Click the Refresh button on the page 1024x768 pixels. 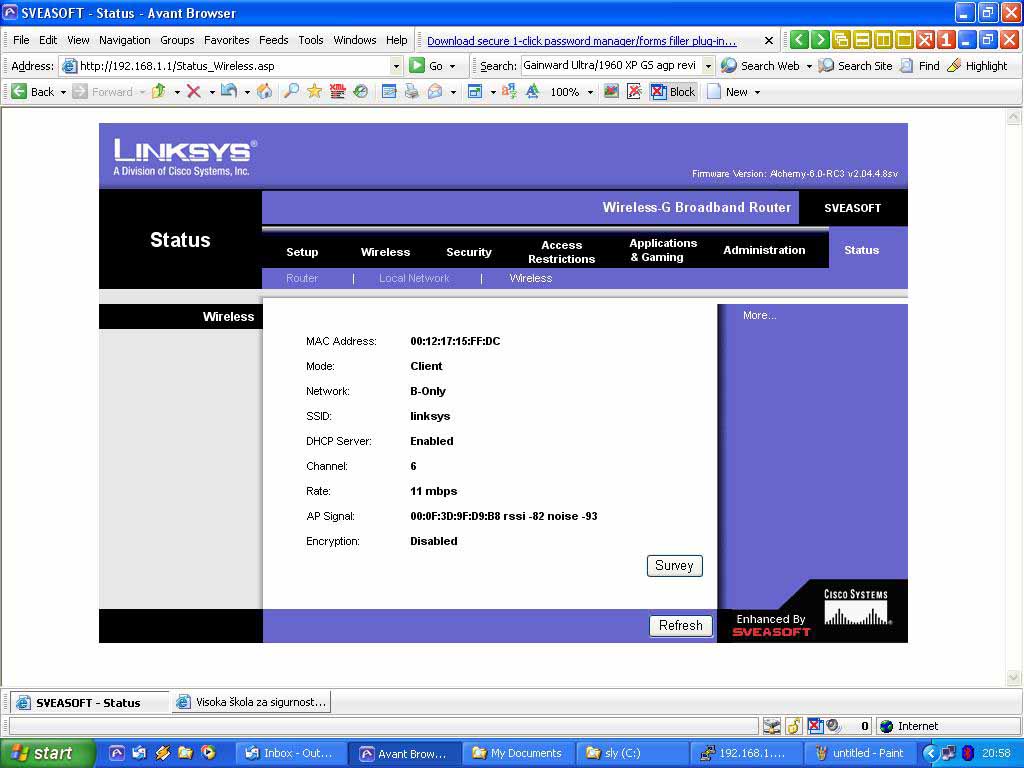[x=680, y=626]
